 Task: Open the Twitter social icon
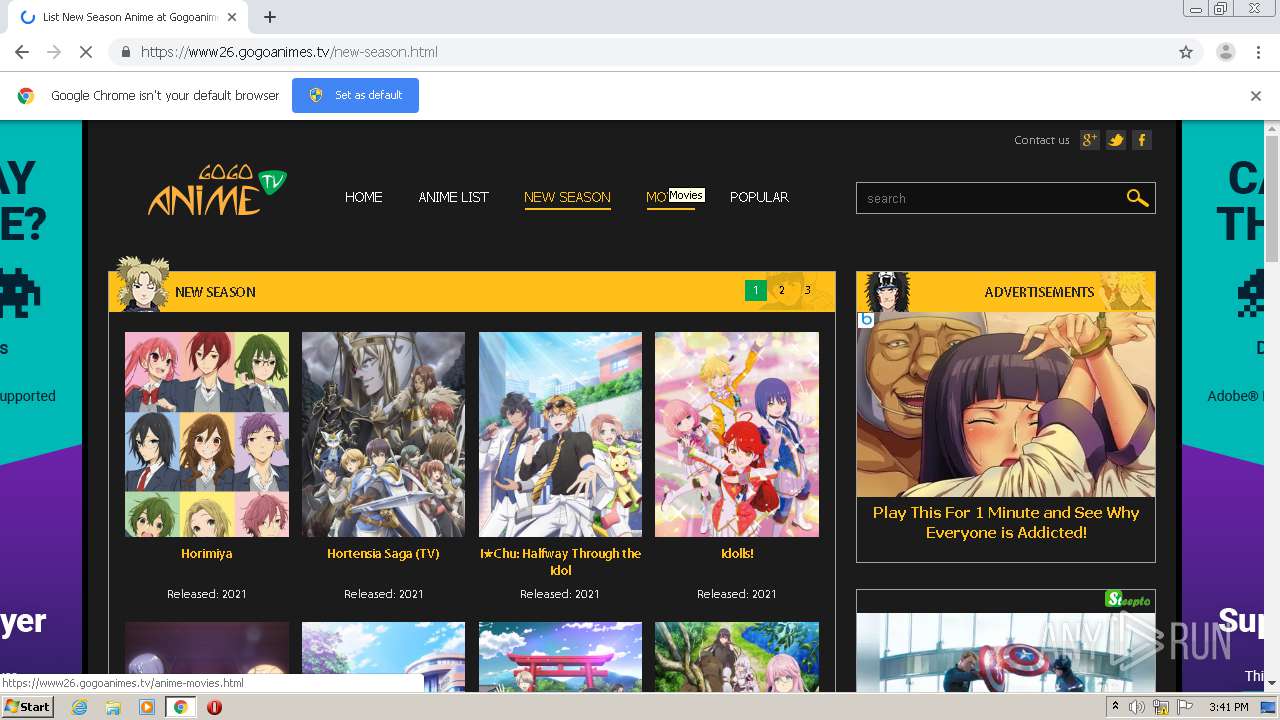1116,140
